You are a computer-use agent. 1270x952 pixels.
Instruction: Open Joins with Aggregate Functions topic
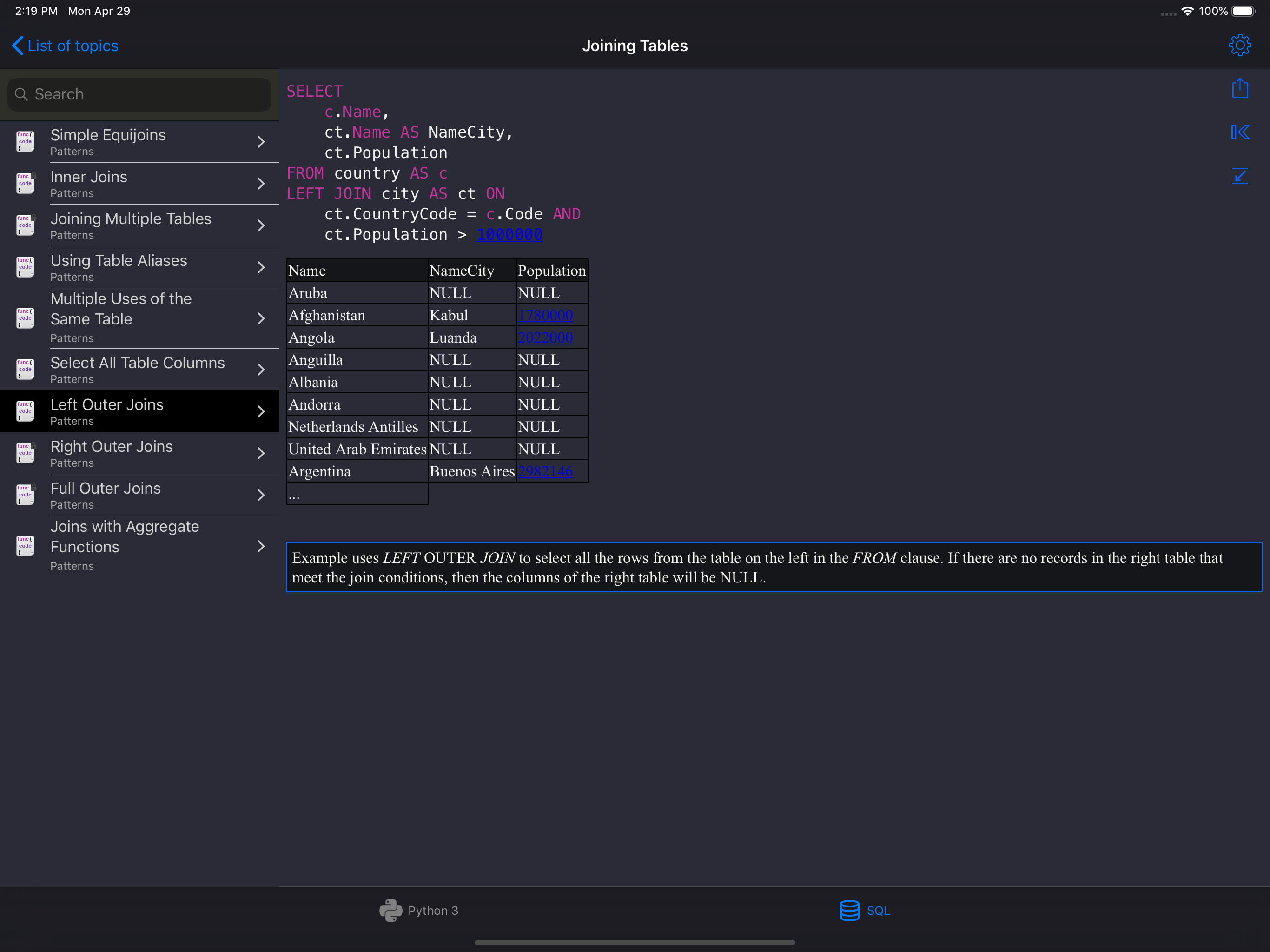pos(125,545)
